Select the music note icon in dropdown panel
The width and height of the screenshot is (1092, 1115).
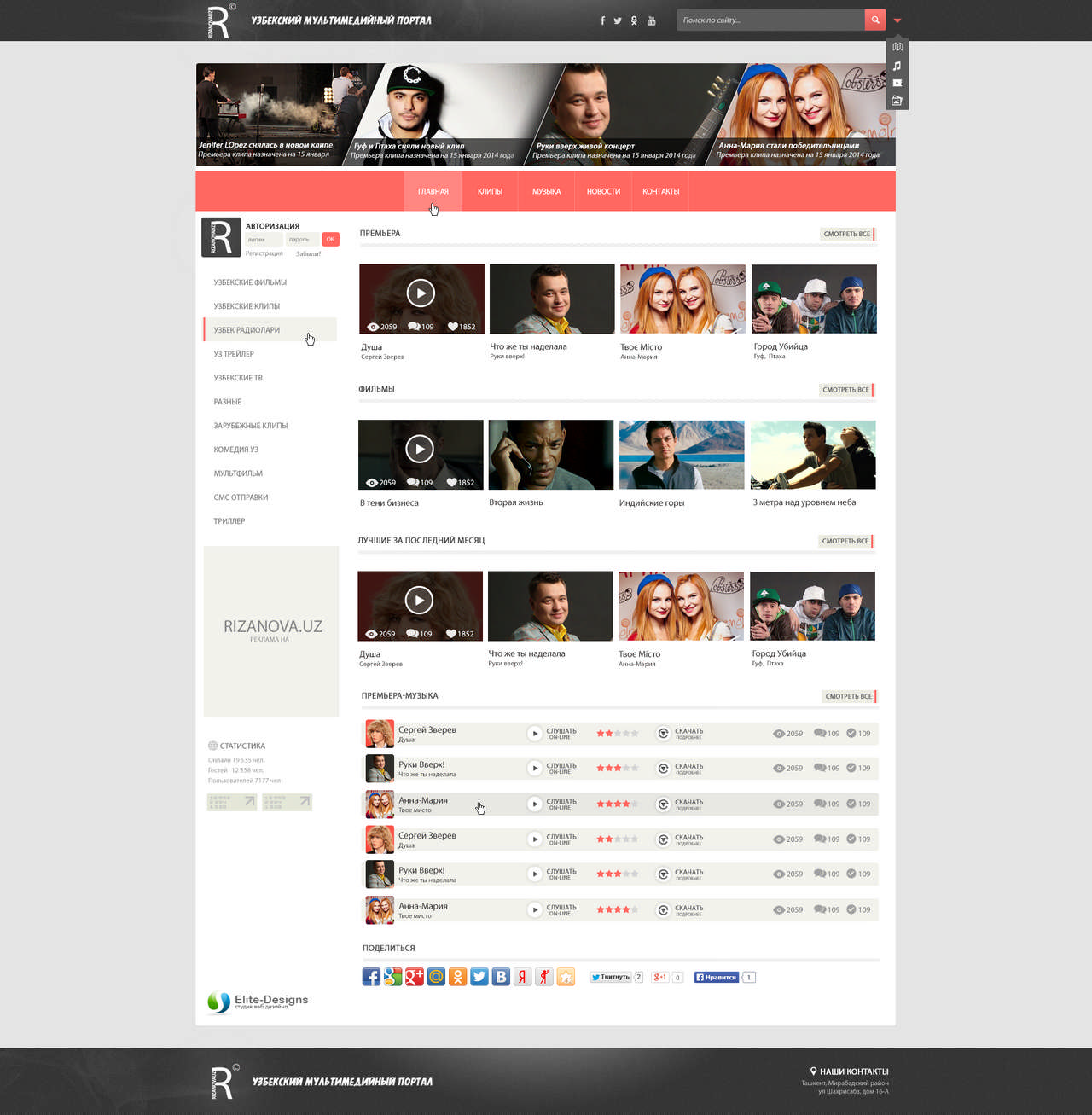897,66
